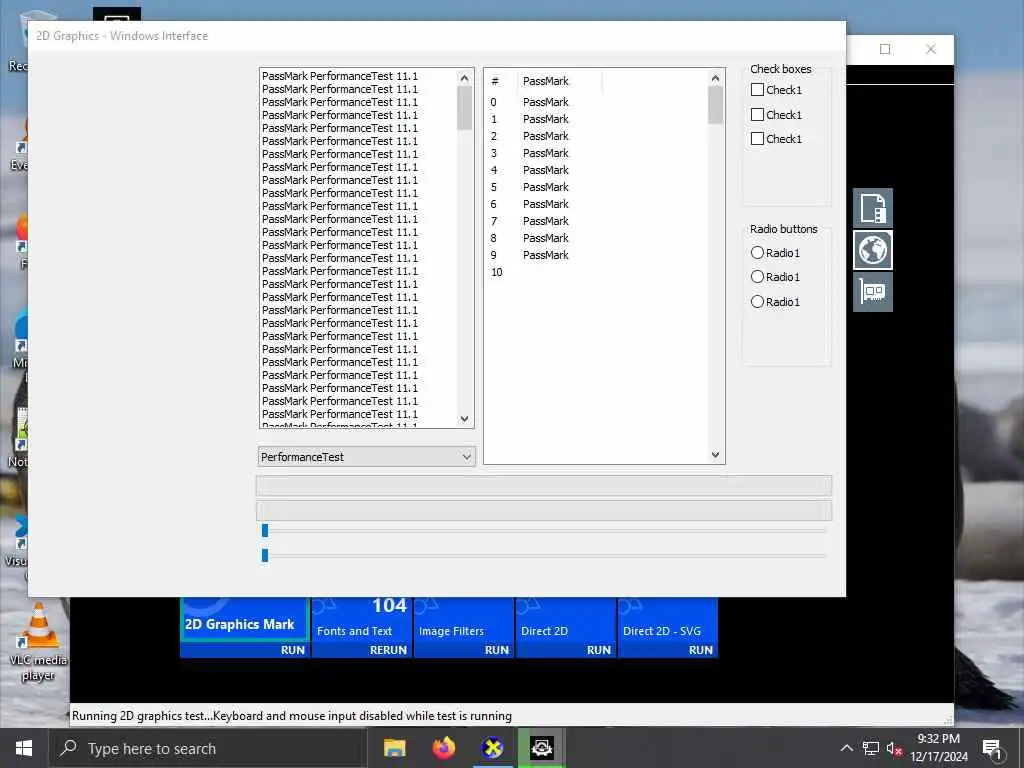
Task: Launch Firefox from the taskbar
Action: tap(443, 748)
